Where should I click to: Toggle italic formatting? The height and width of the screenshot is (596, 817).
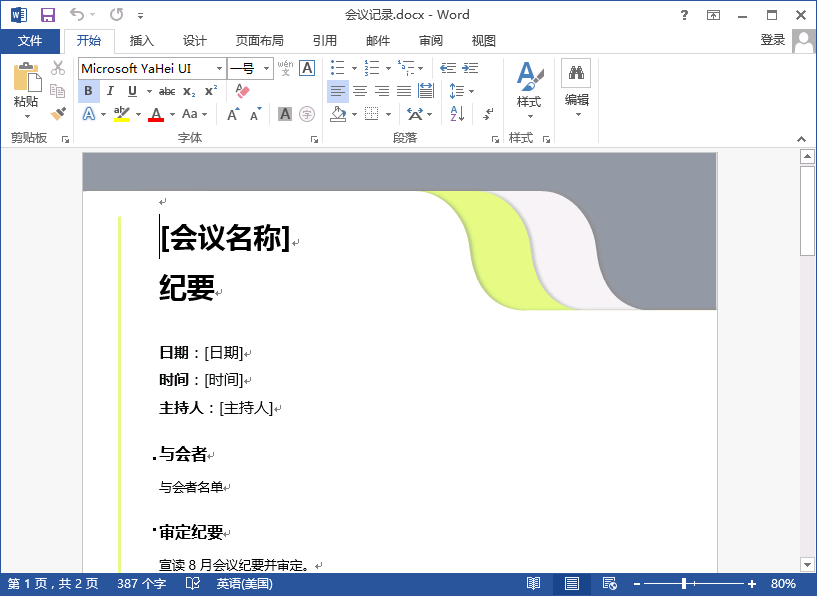point(110,91)
